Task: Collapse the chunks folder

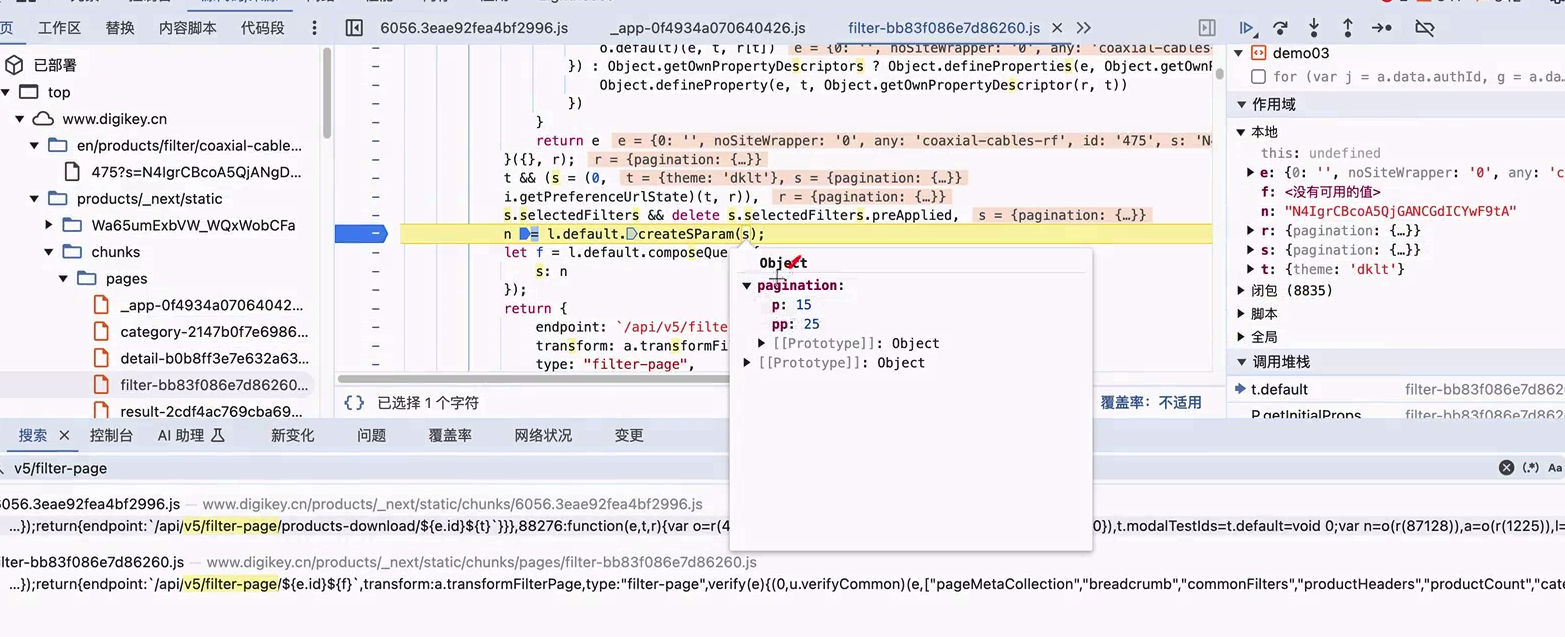Action: point(49,252)
